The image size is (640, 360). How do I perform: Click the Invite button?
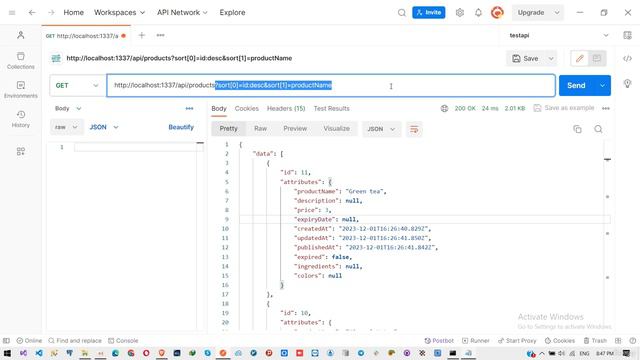429,13
